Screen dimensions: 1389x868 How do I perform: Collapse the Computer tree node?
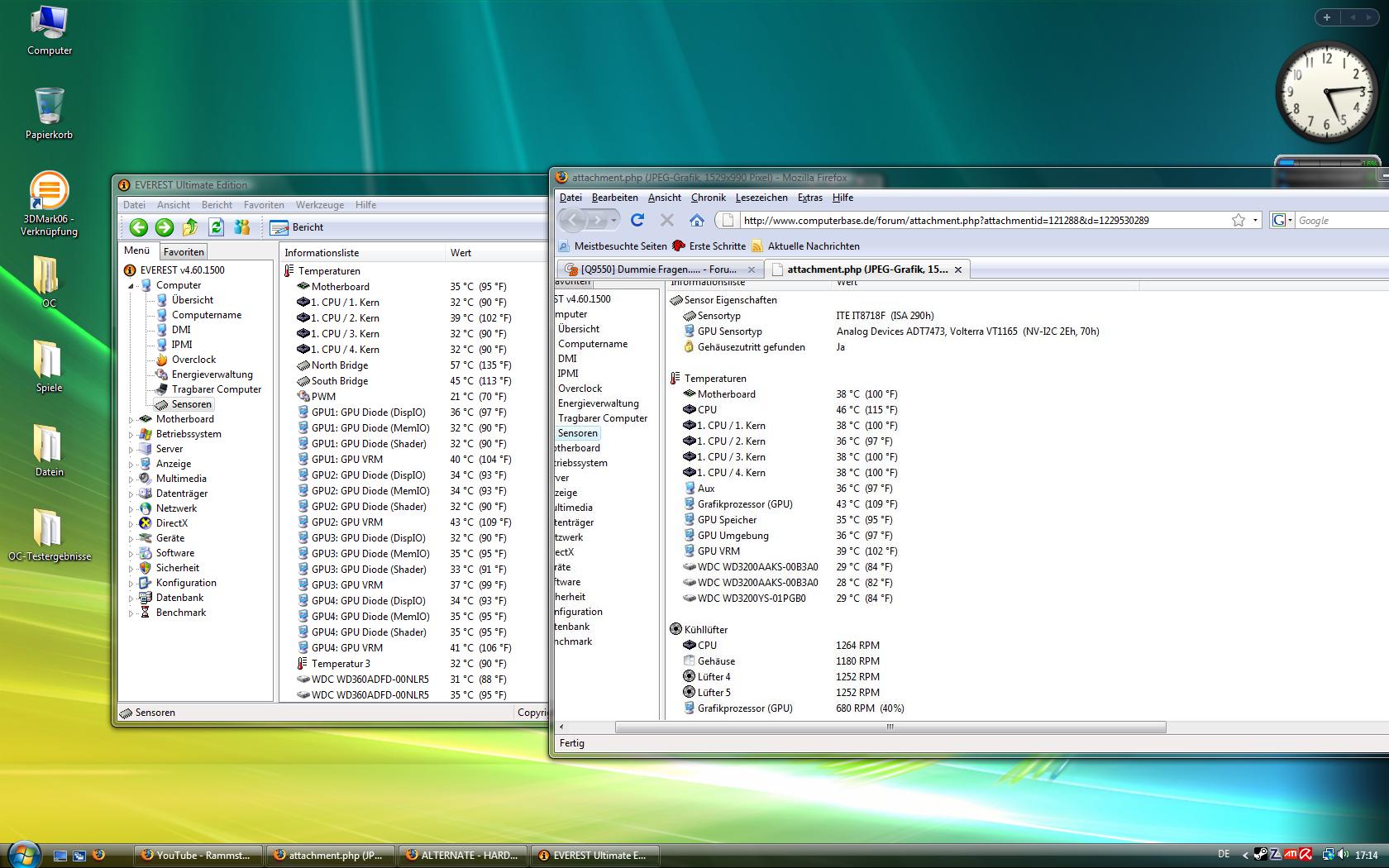pyautogui.click(x=131, y=286)
